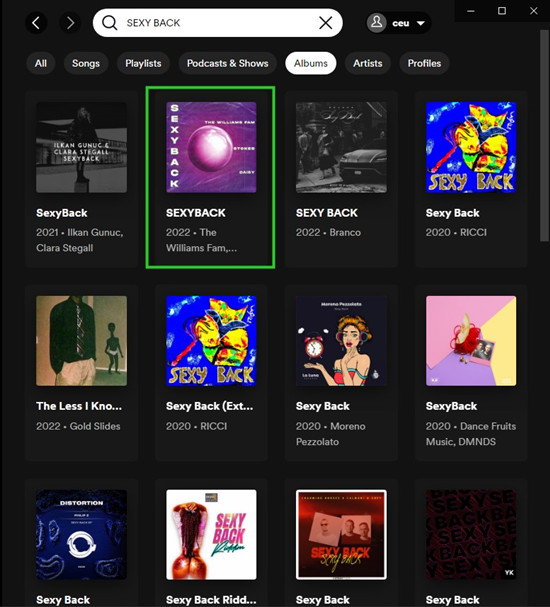Open the blue Distortion album cover
Image resolution: width=550 pixels, height=607 pixels.
81,535
